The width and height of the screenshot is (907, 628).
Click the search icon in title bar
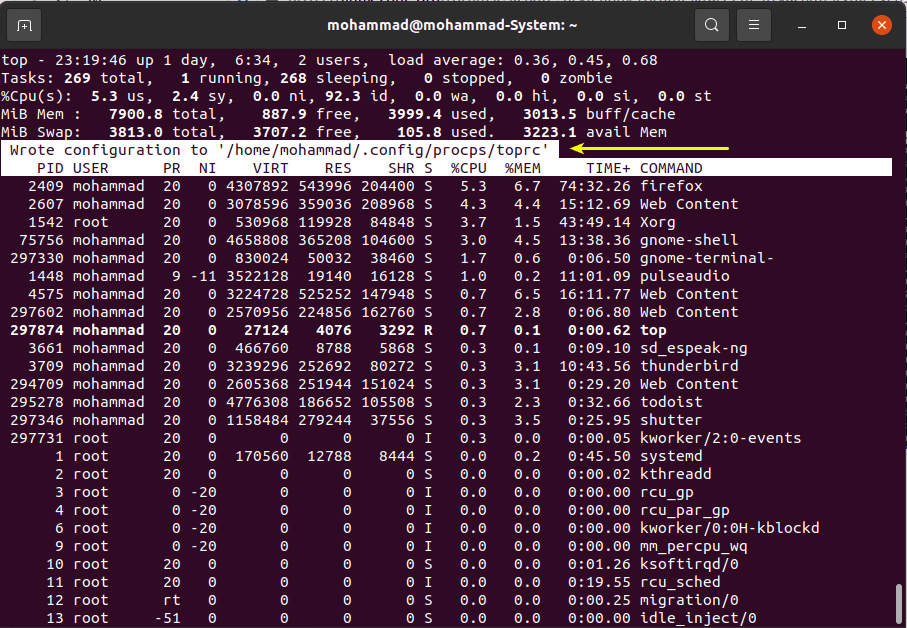(711, 24)
